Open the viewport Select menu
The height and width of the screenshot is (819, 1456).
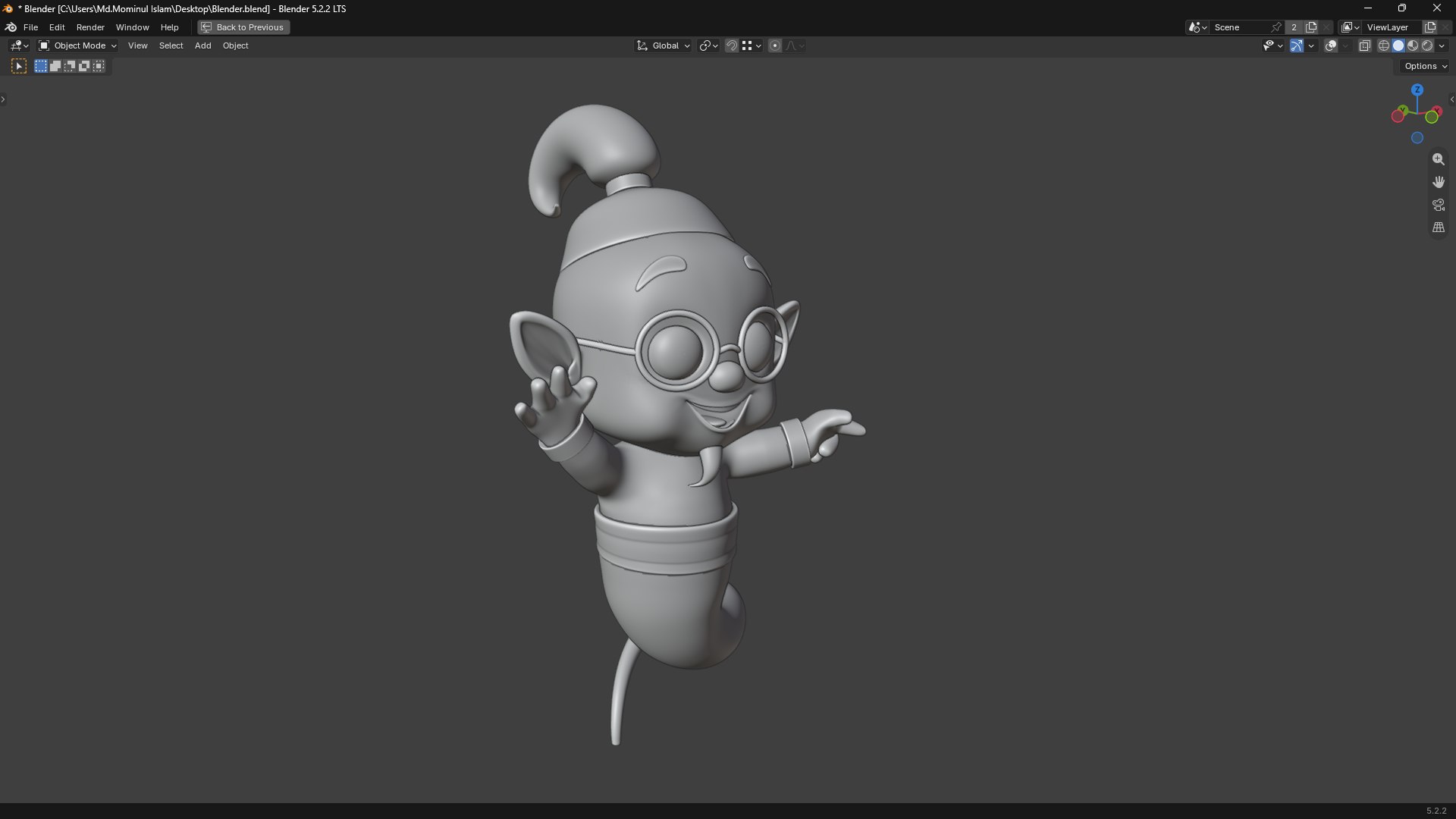171,45
